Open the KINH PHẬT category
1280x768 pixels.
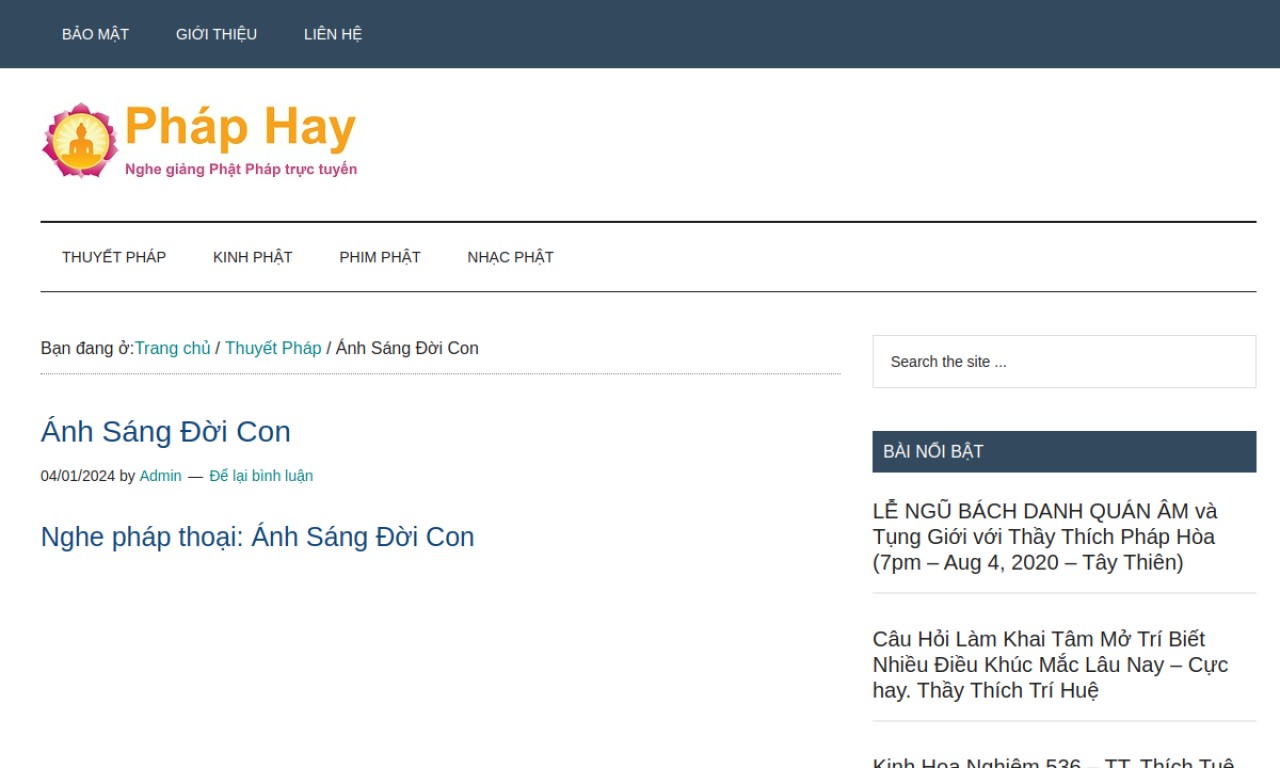[252, 257]
